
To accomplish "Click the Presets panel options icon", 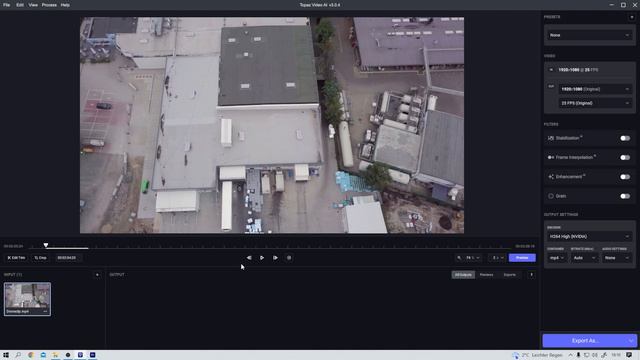I will pyautogui.click(x=631, y=17).
